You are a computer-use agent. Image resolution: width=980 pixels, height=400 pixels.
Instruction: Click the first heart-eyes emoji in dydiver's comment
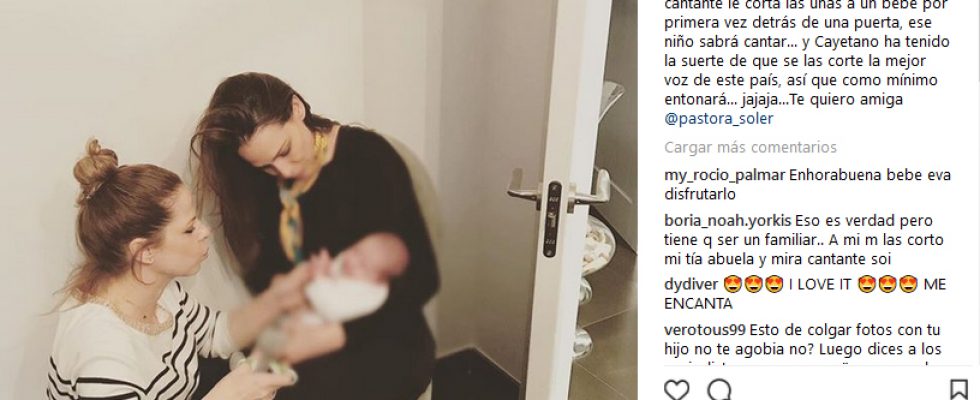click(x=731, y=285)
